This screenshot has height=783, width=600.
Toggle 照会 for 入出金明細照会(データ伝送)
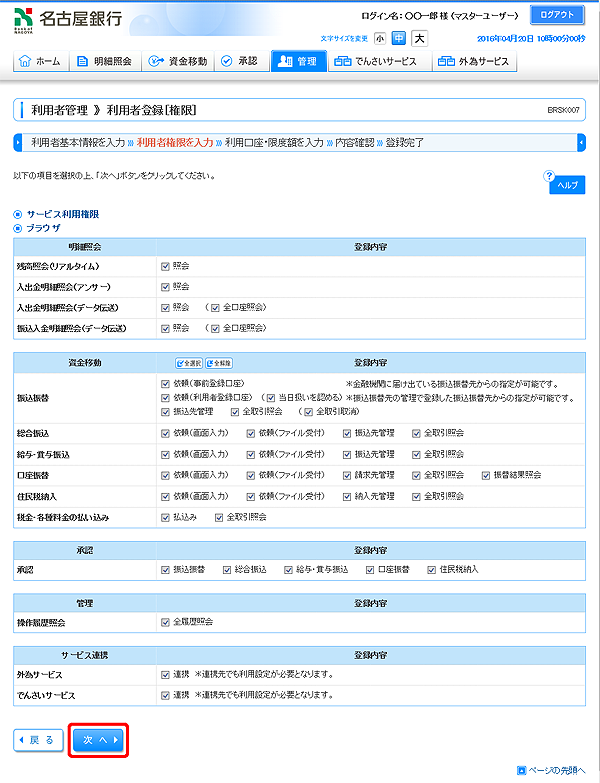coord(165,308)
